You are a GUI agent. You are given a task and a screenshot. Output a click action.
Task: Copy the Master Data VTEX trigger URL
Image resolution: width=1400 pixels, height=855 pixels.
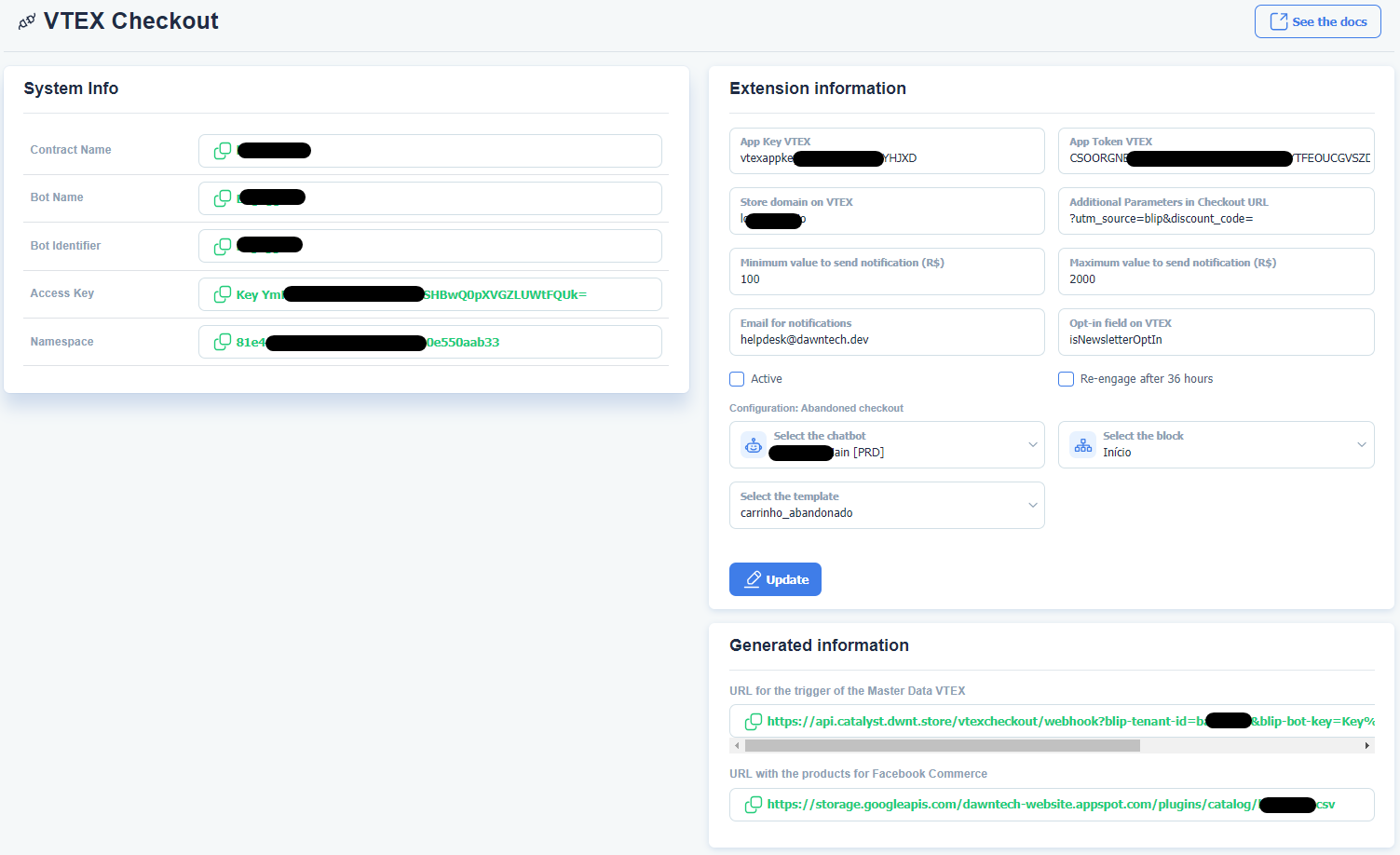tap(754, 721)
